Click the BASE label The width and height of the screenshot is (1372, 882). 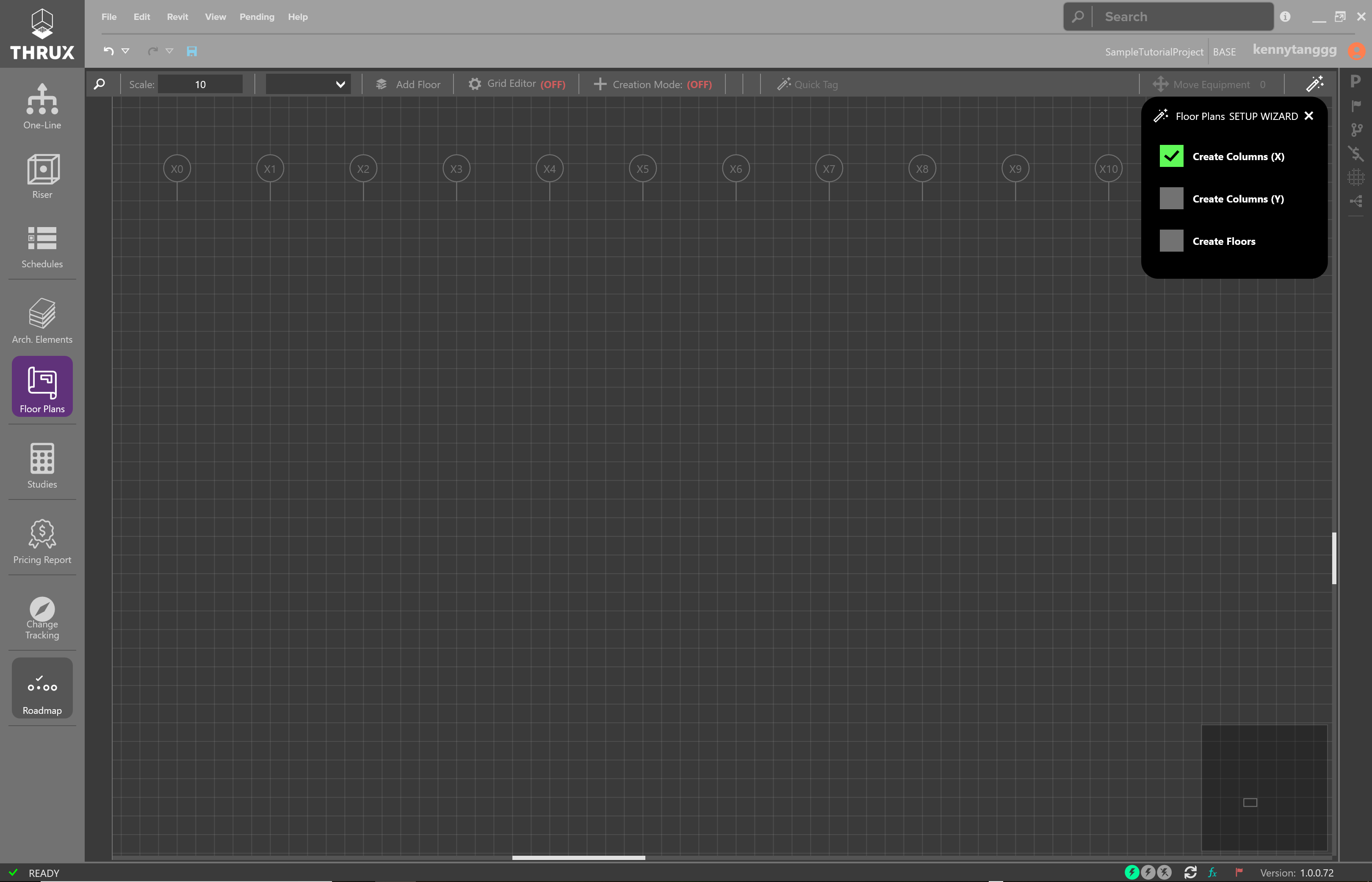pyautogui.click(x=1224, y=52)
